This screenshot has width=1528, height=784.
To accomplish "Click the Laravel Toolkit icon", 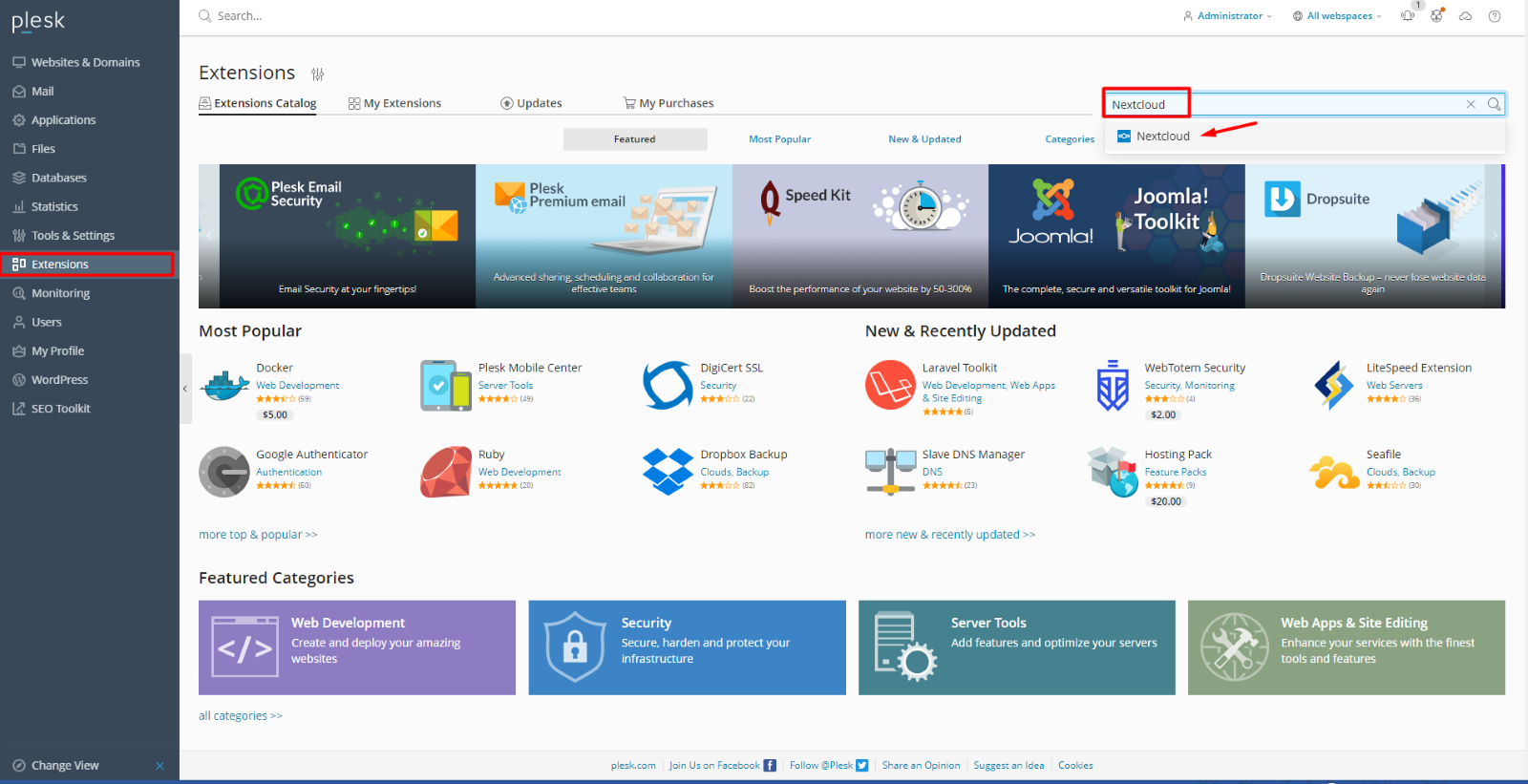I will click(x=890, y=385).
